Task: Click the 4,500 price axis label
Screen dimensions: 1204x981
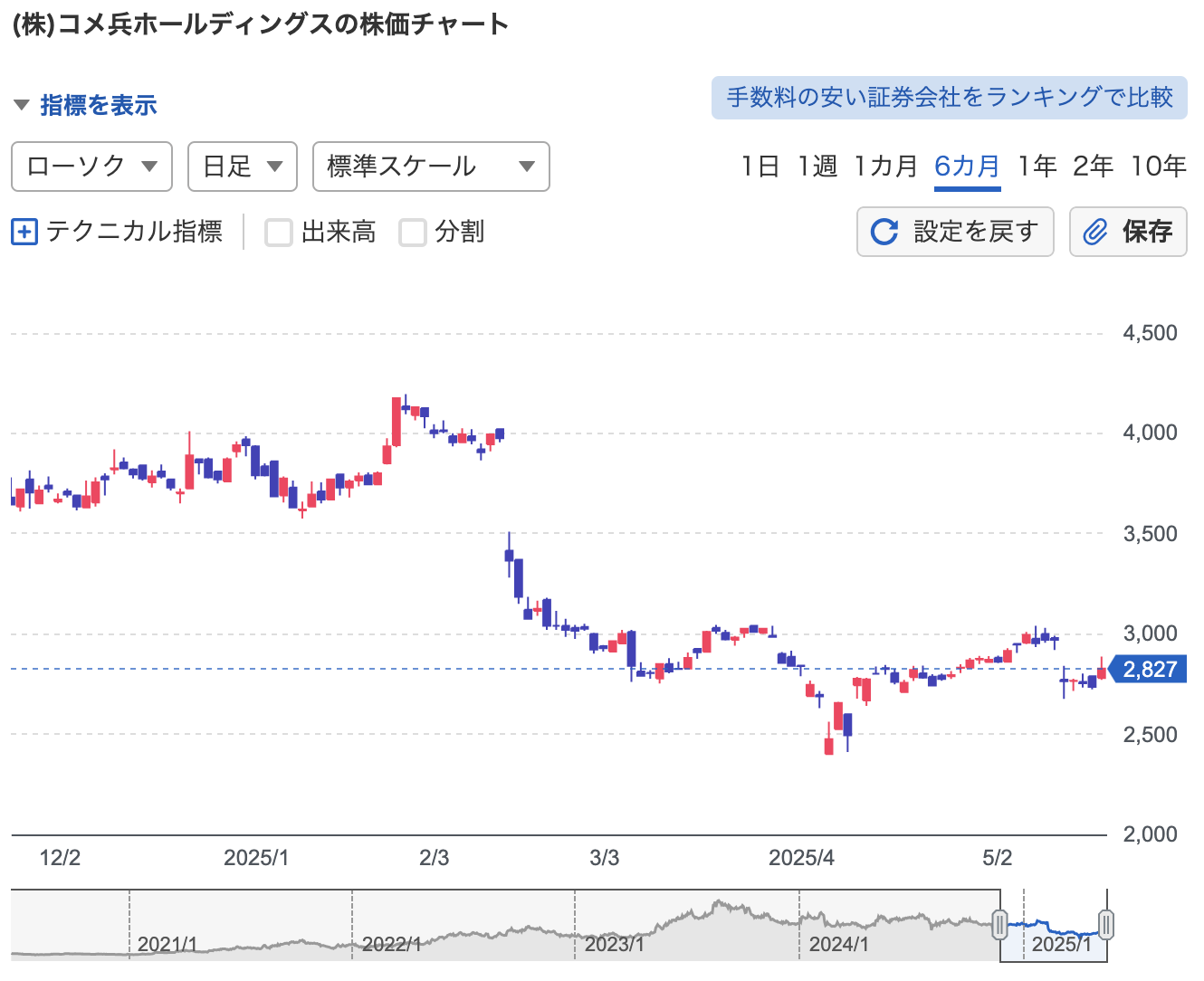Action: click(x=1151, y=333)
